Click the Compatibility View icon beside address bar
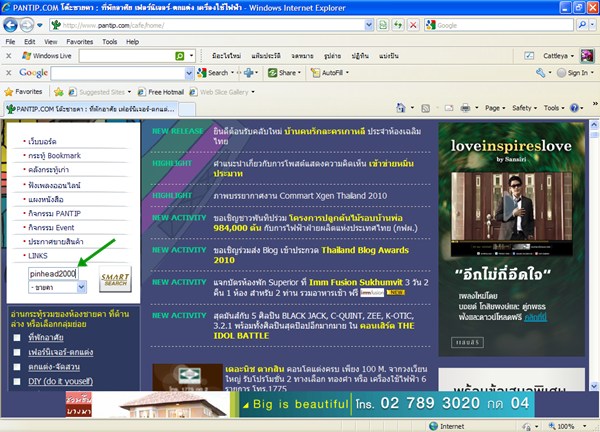Screen dimensions: 600x432 click(382, 25)
